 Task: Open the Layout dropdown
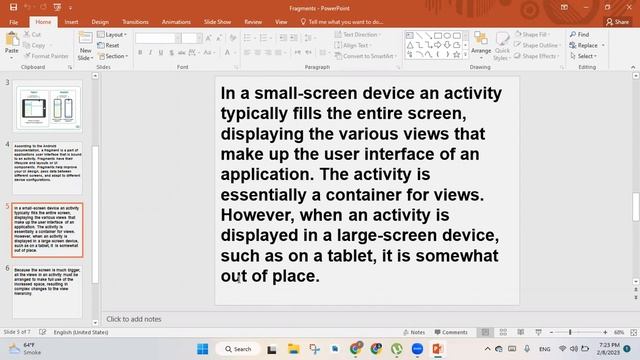pos(112,35)
